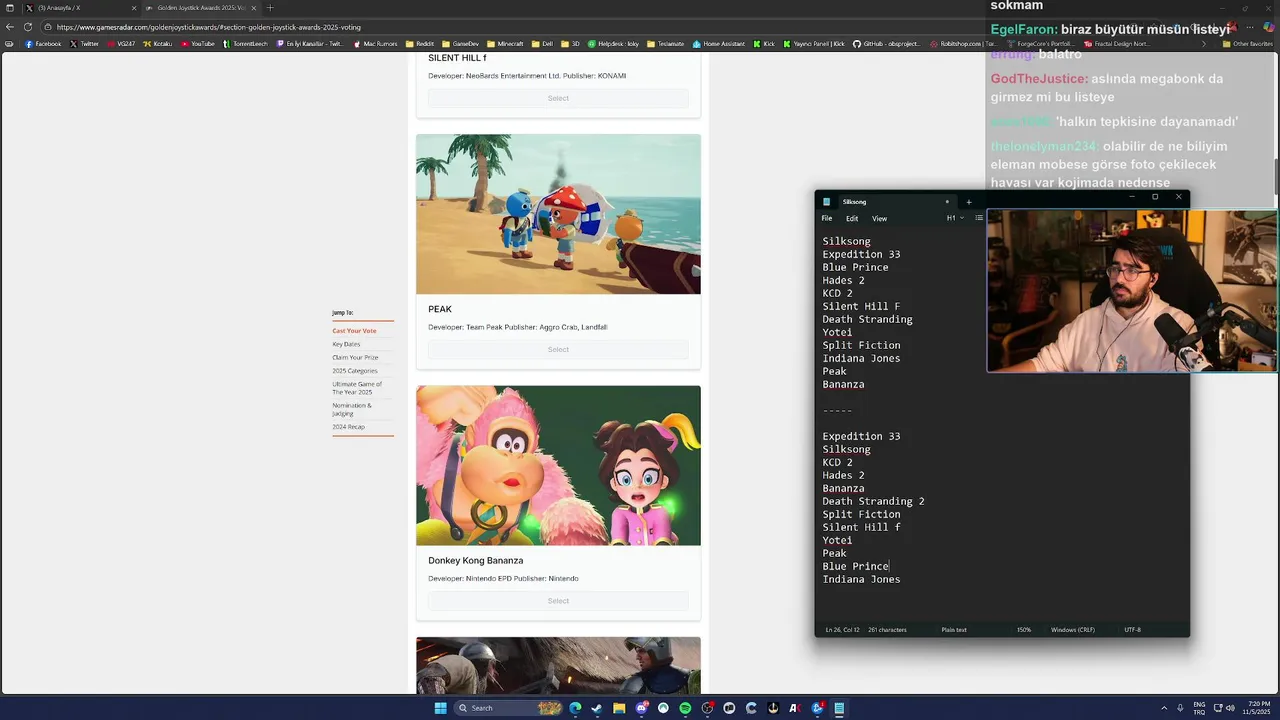Show hidden system tray icons
The height and width of the screenshot is (720, 1280).
coord(1165,708)
